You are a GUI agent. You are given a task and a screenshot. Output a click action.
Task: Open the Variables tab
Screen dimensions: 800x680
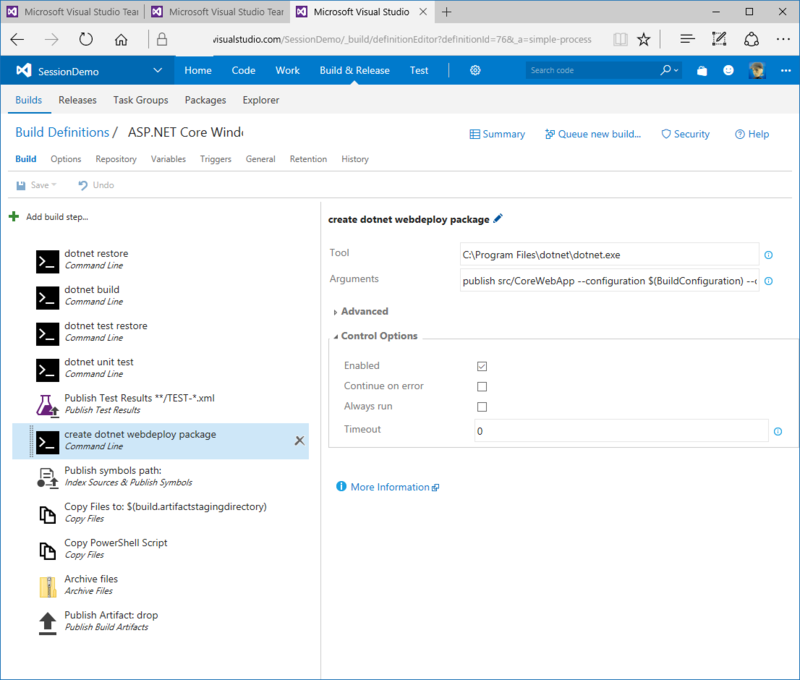(168, 159)
